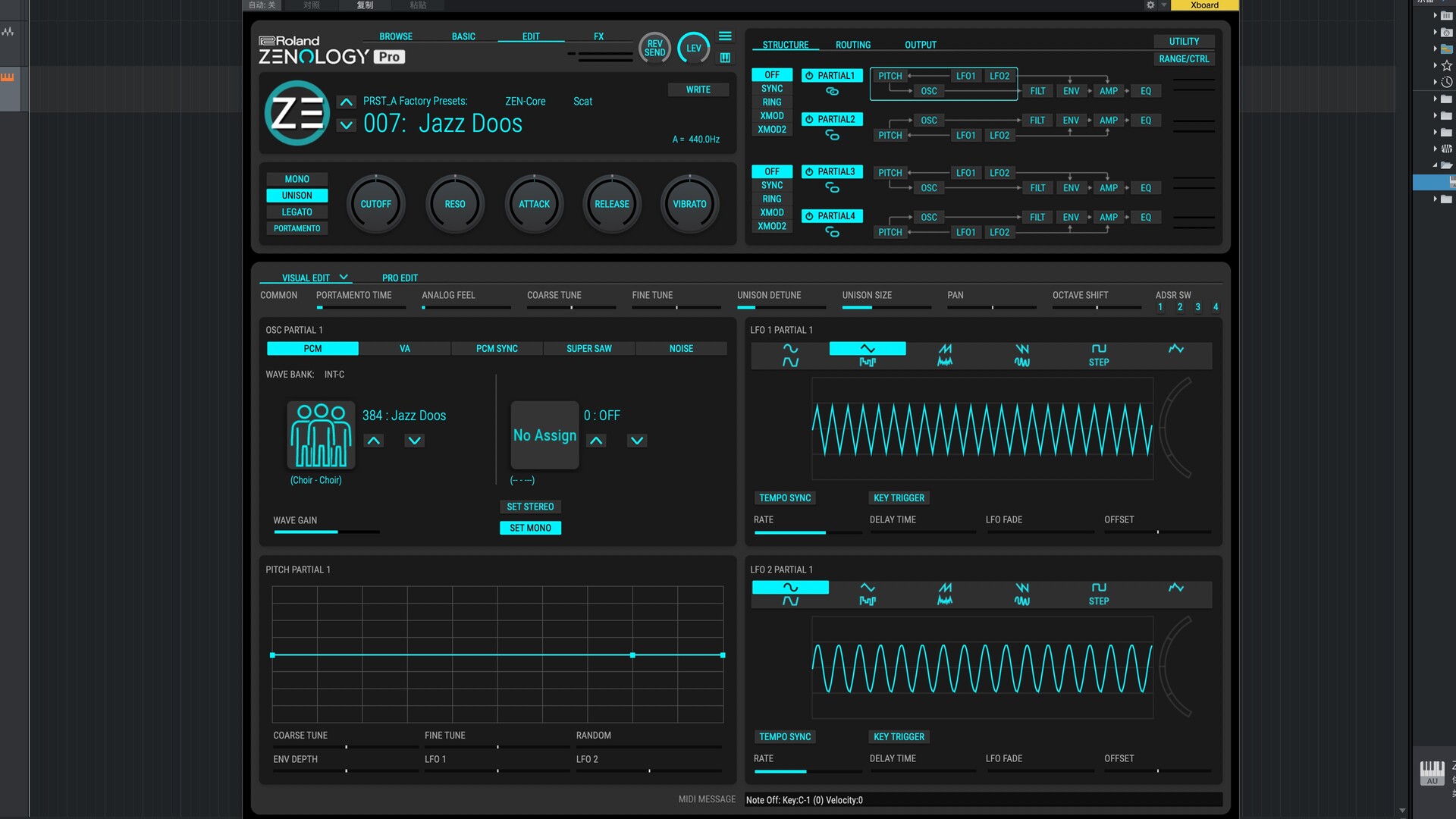
Task: Toggle PORTAMENTO switch
Action: (x=297, y=228)
